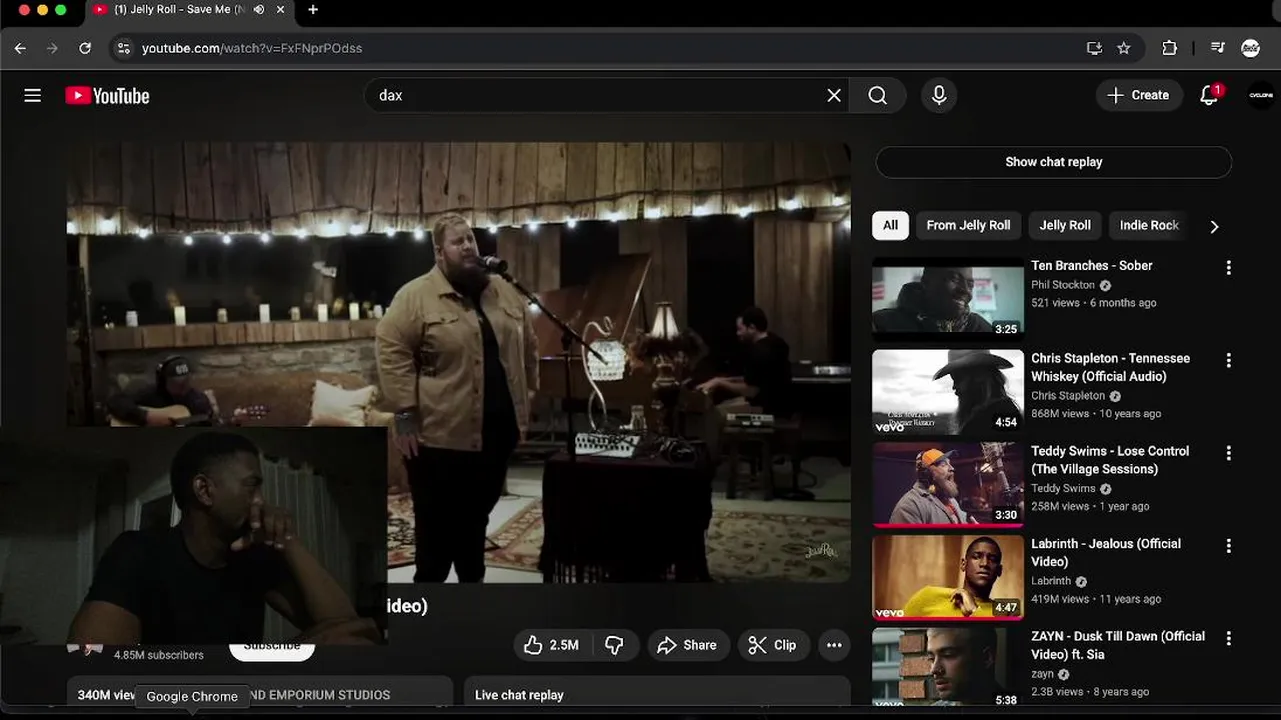
Task: Open options for Tennessee Whiskey video
Action: pos(1228,360)
